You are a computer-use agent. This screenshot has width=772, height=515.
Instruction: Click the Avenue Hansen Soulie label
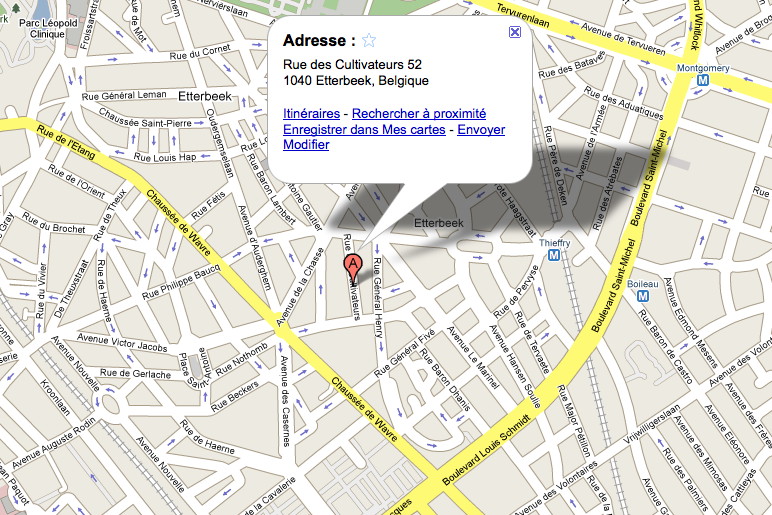(x=515, y=366)
